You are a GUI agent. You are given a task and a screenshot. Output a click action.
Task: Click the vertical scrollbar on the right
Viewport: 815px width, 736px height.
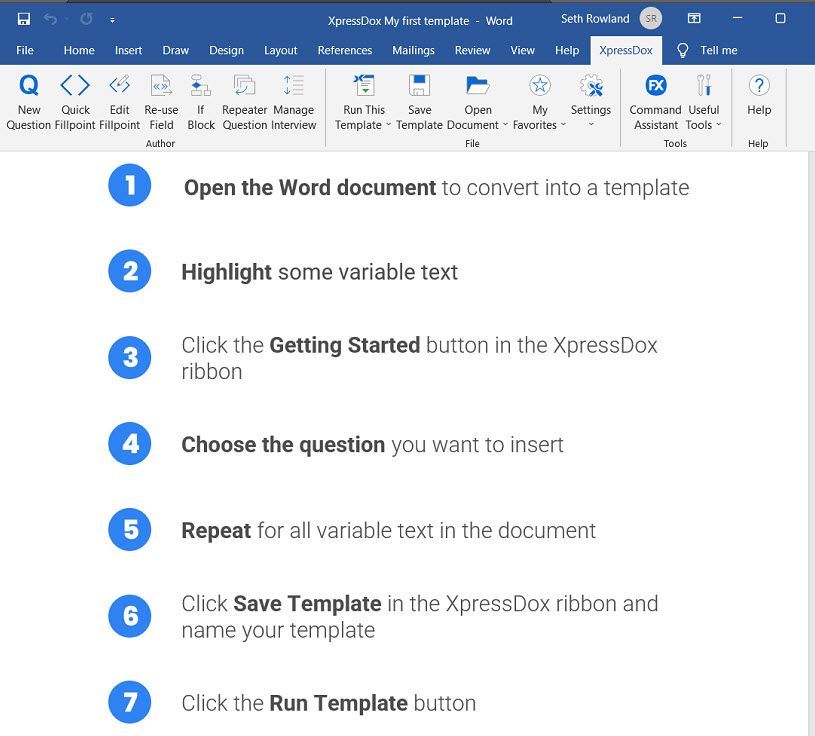[x=811, y=443]
